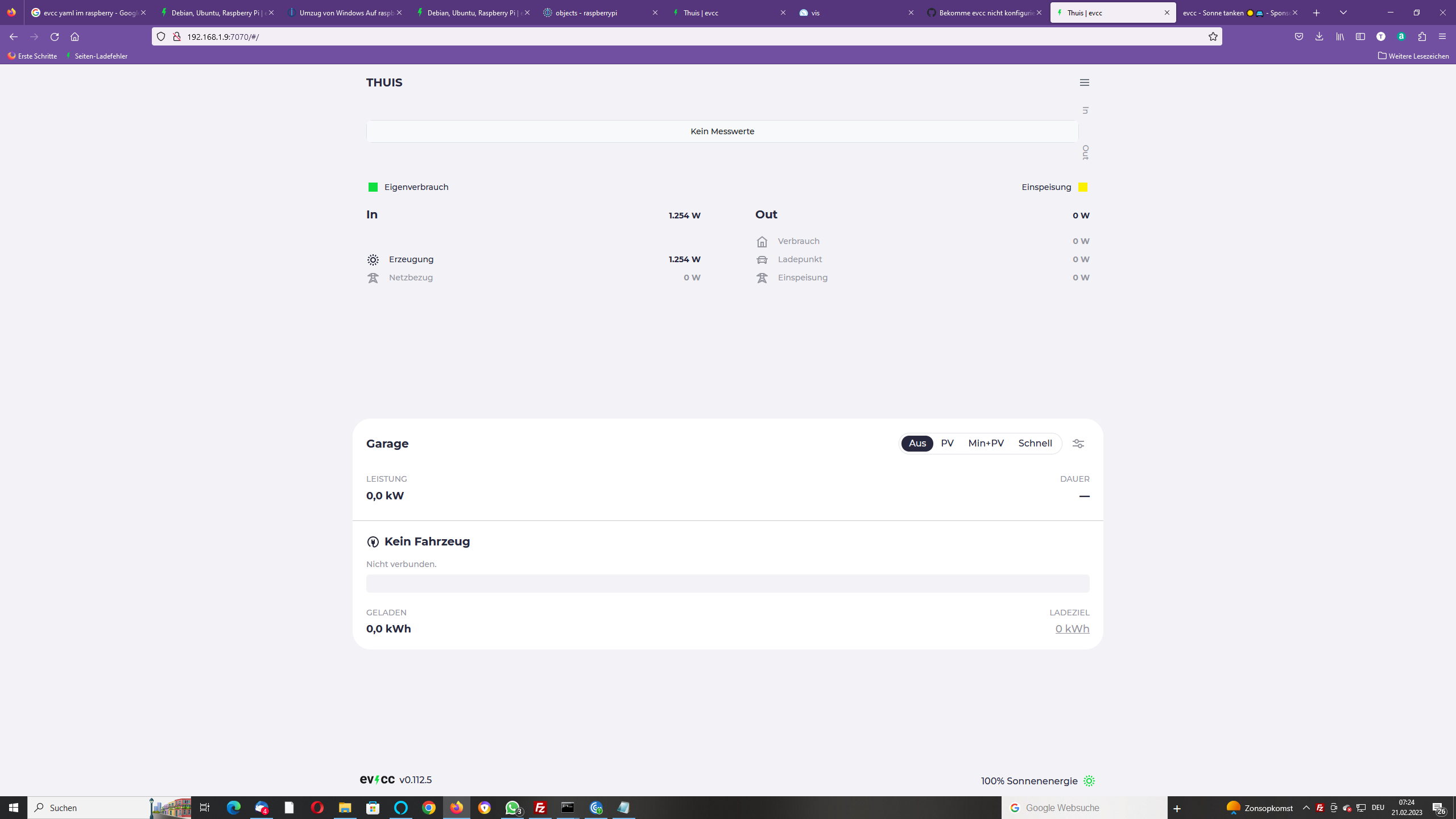
Task: Click the Windows Suchen search box
Action: coord(108,808)
